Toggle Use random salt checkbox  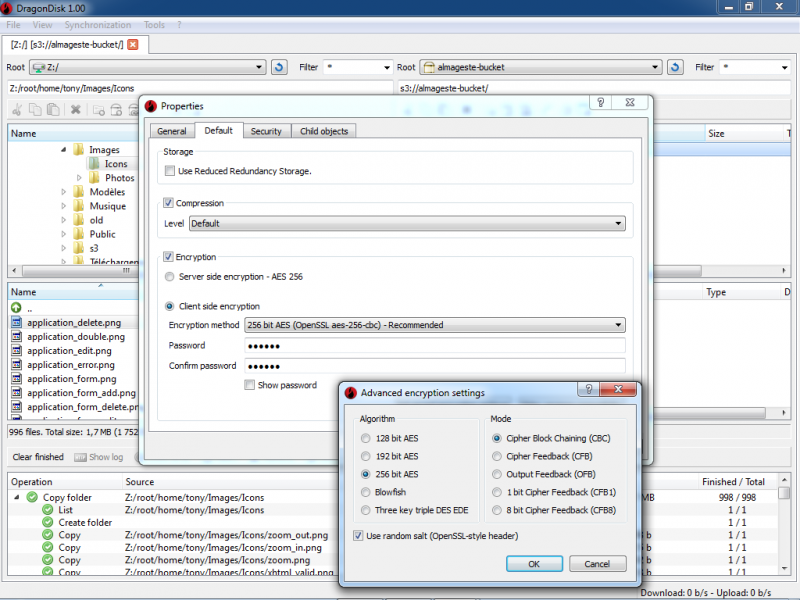coord(358,536)
